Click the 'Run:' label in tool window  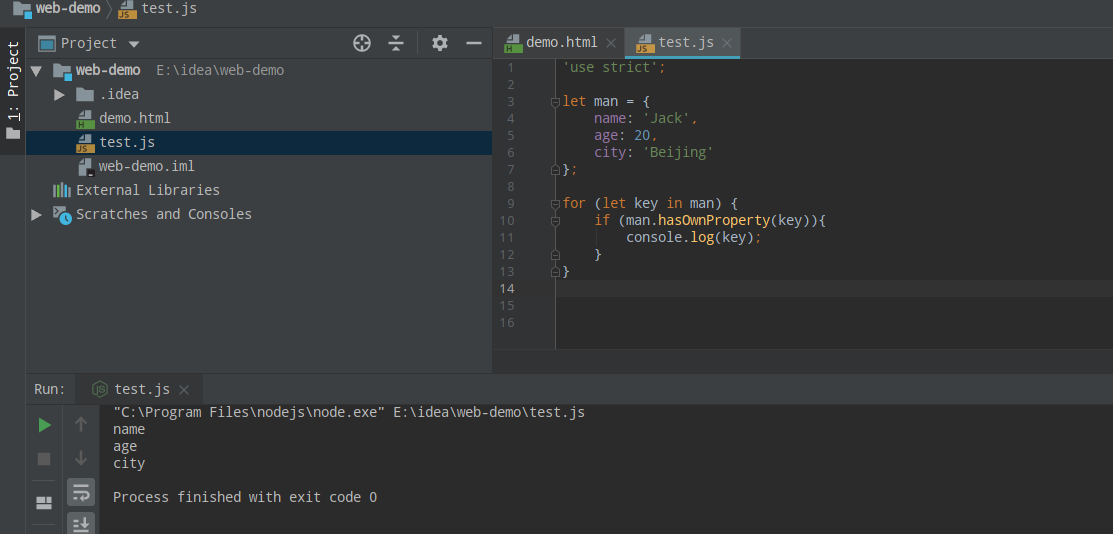point(50,389)
